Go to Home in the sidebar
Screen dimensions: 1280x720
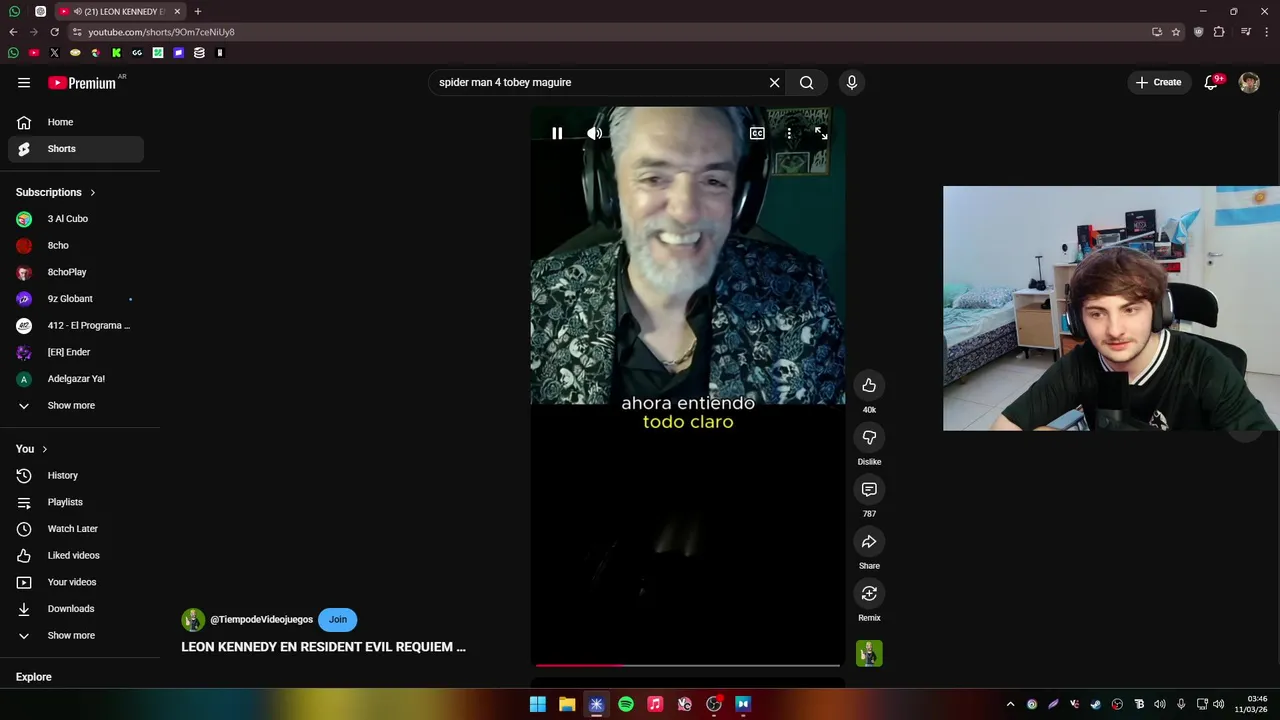76,122
